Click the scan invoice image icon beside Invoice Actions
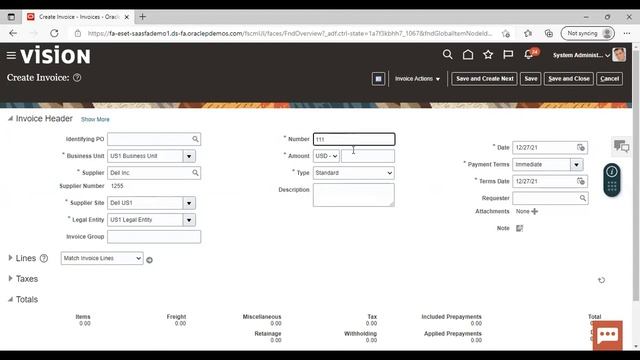 (378, 79)
